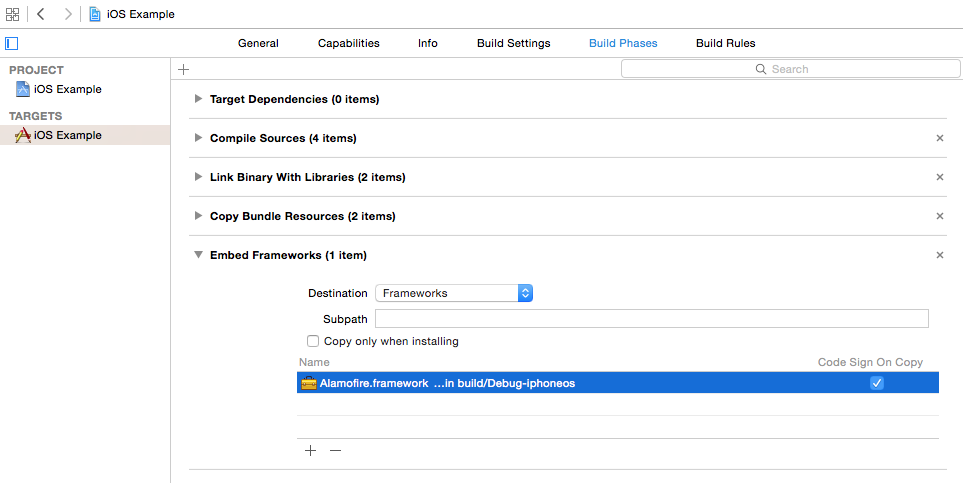
Task: Enable Copy only when installing
Action: click(x=313, y=341)
